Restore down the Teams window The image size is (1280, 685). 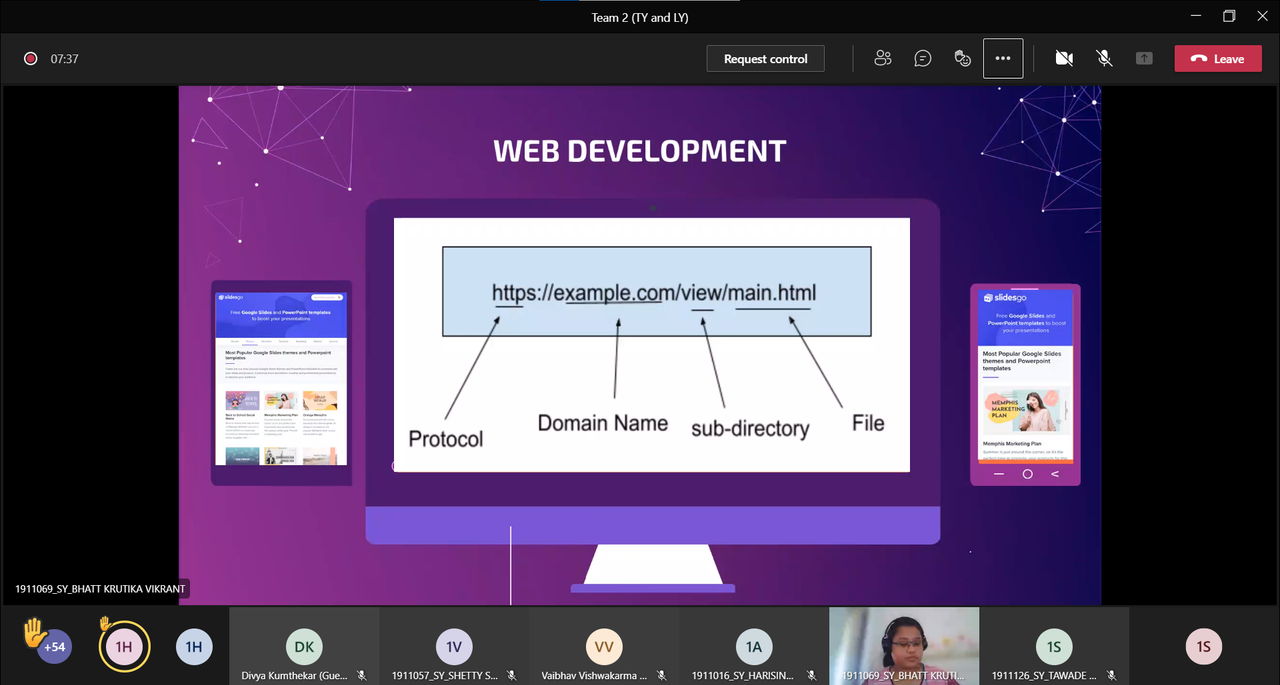pyautogui.click(x=1229, y=16)
